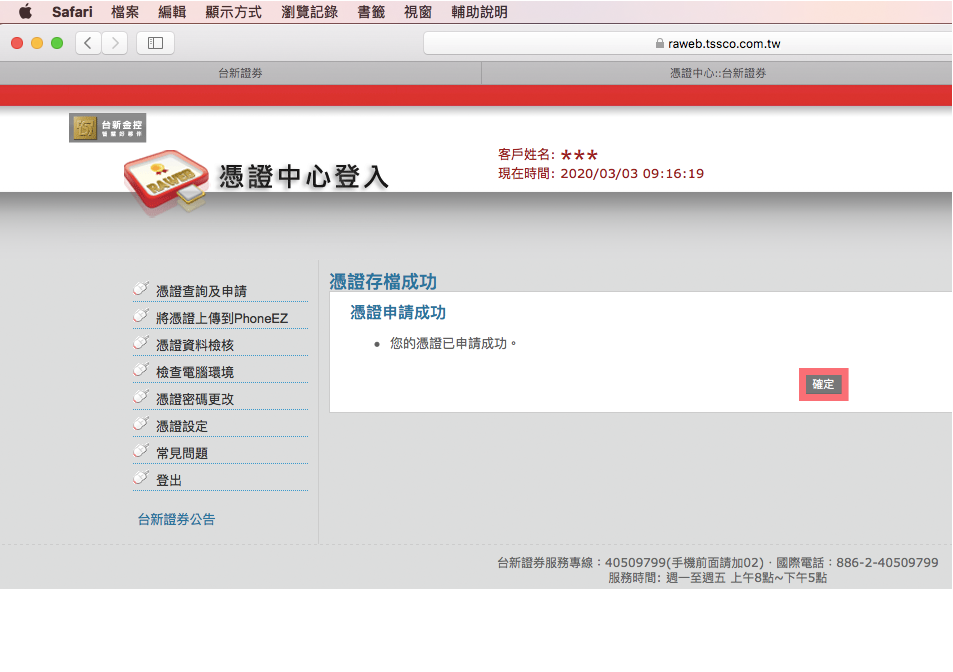Open 將憑證上傳到PhoneEZ link
Viewport: 953px width, 672px height.
pos(222,318)
